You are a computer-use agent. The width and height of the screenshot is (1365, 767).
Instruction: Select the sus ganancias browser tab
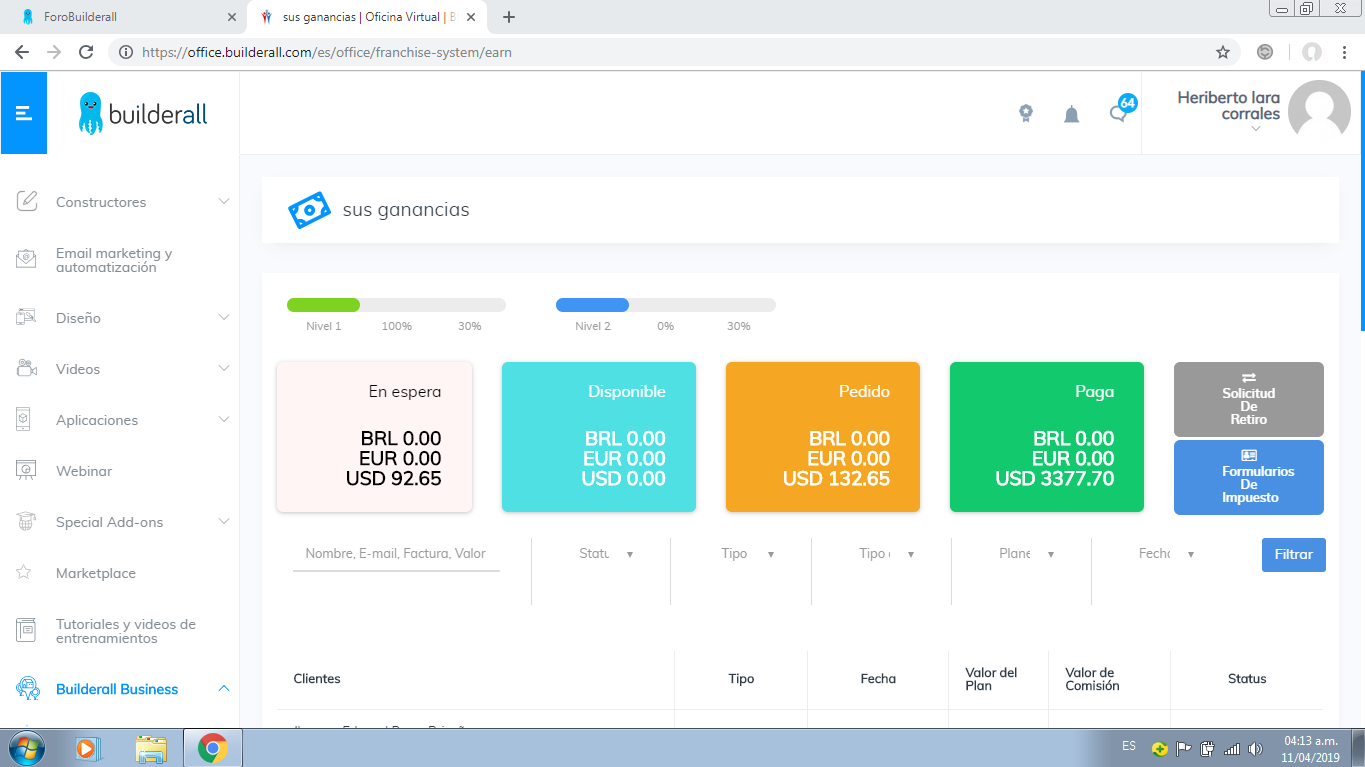(366, 17)
